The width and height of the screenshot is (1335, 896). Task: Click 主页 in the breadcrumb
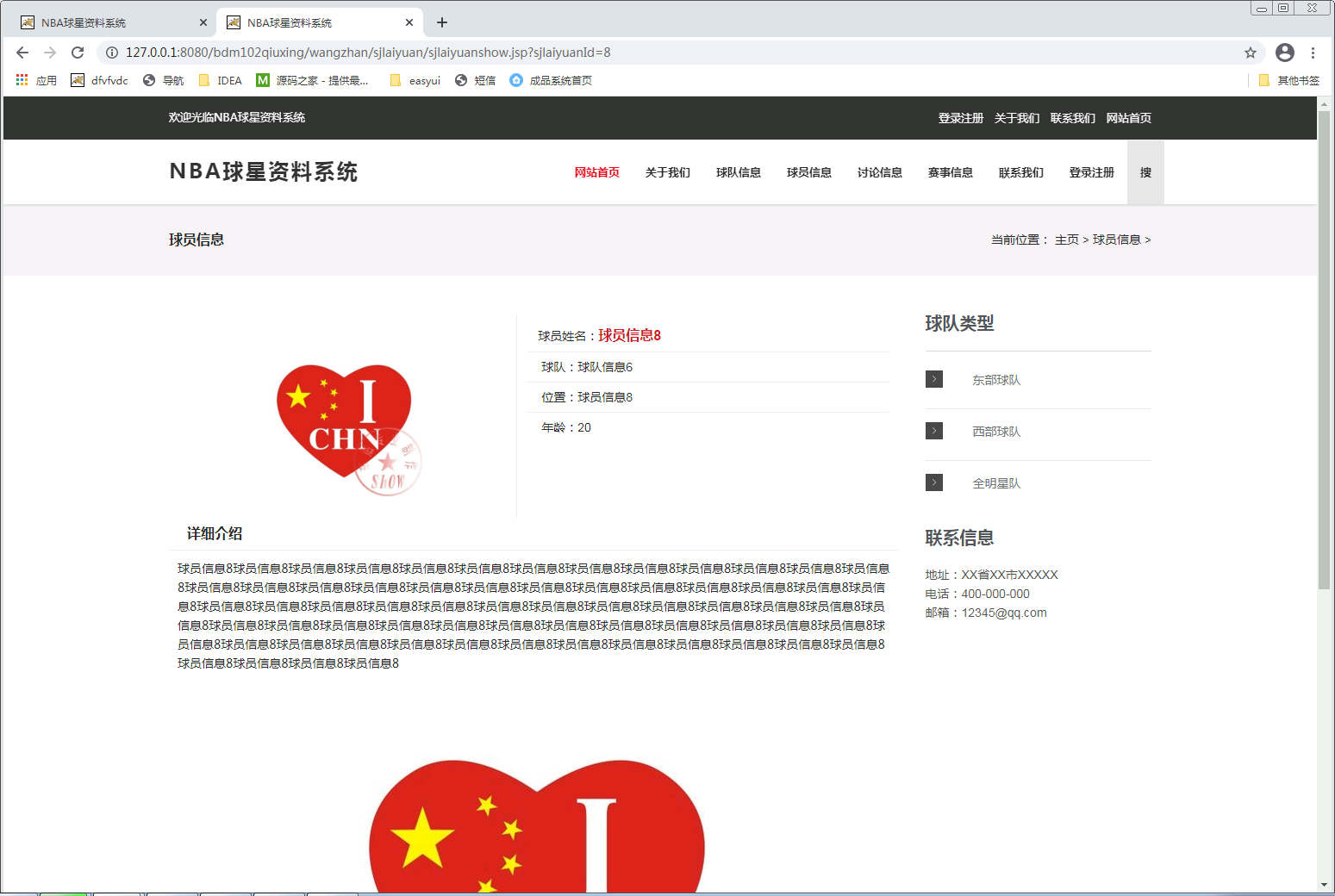(x=1067, y=240)
